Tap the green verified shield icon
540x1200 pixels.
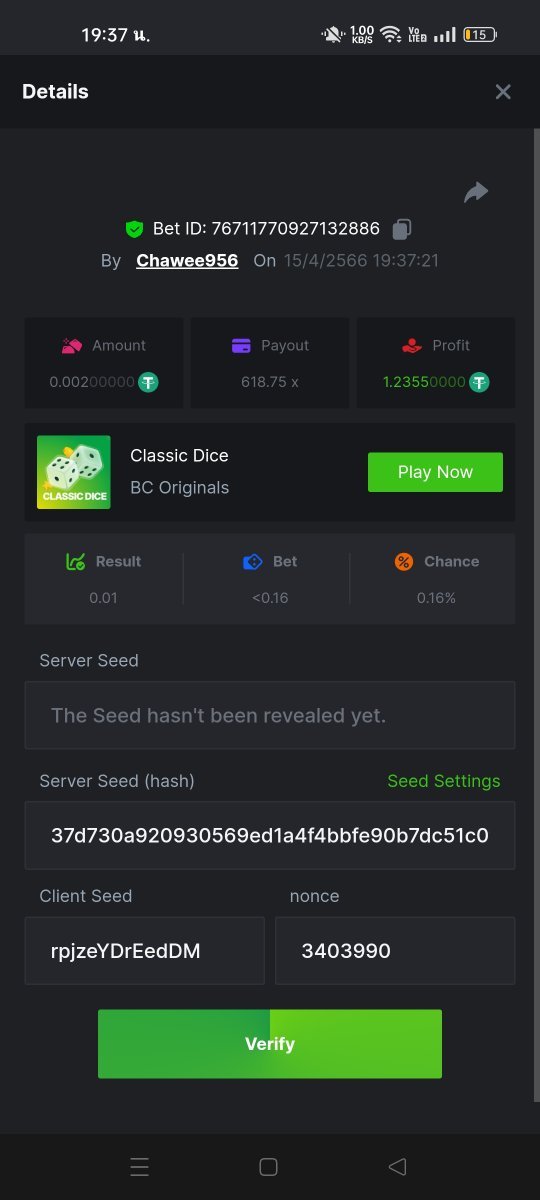point(134,229)
